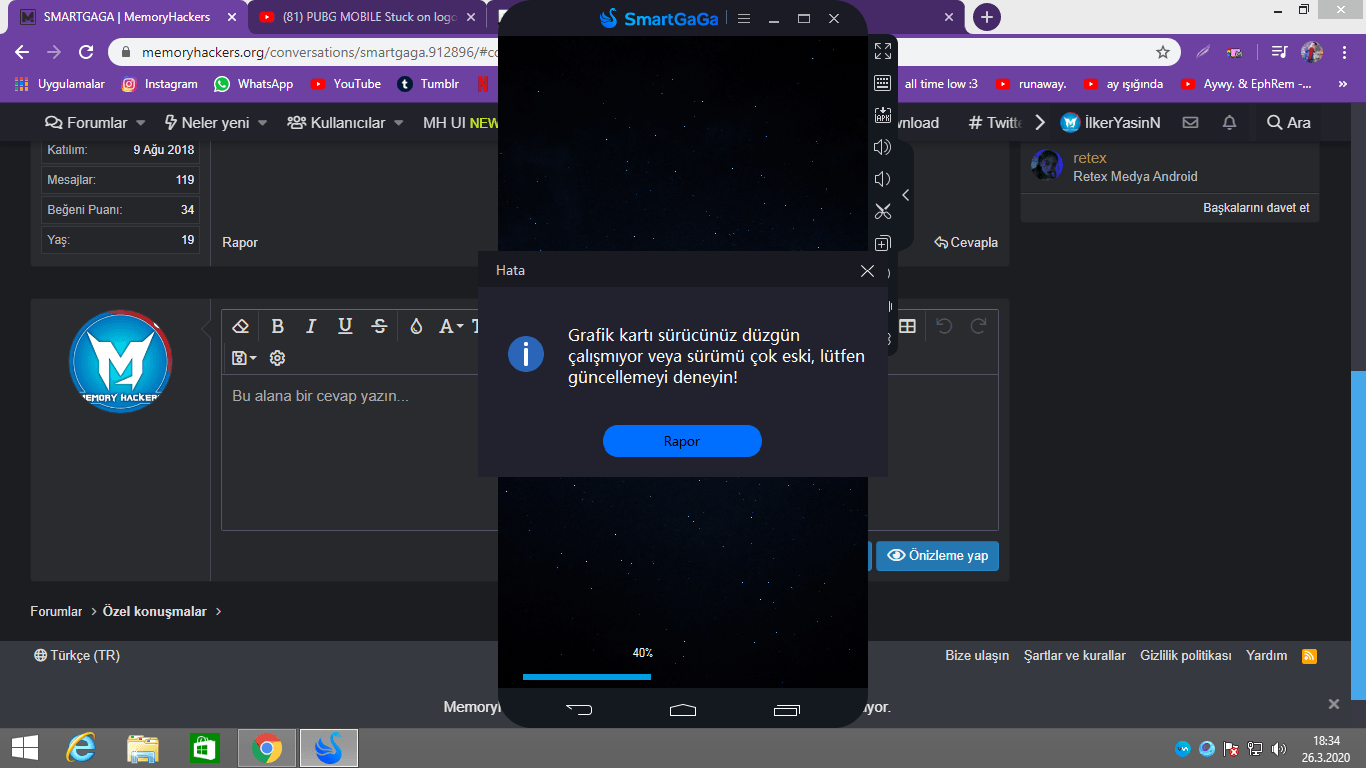Open font family A dropdown
Image resolution: width=1366 pixels, height=768 pixels.
coord(451,326)
